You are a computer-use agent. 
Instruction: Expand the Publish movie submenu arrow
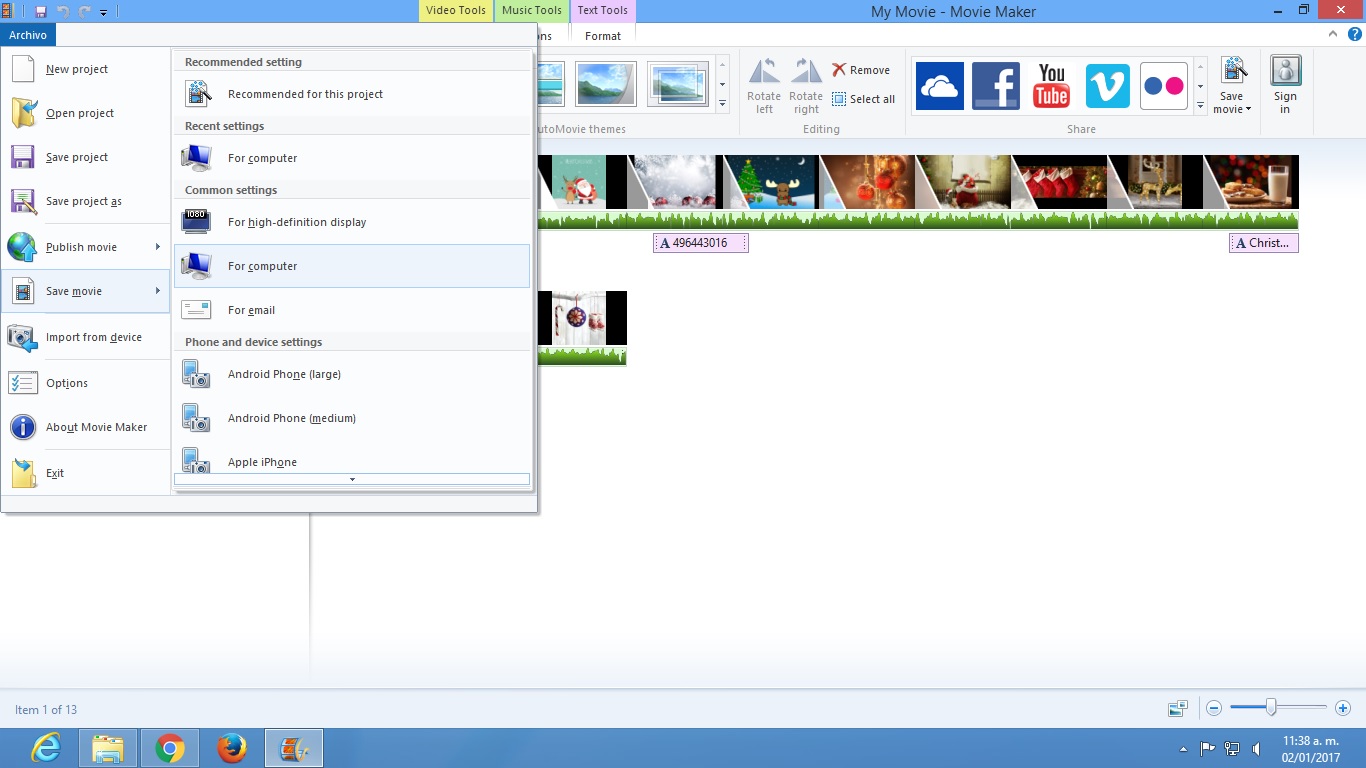[x=158, y=247]
